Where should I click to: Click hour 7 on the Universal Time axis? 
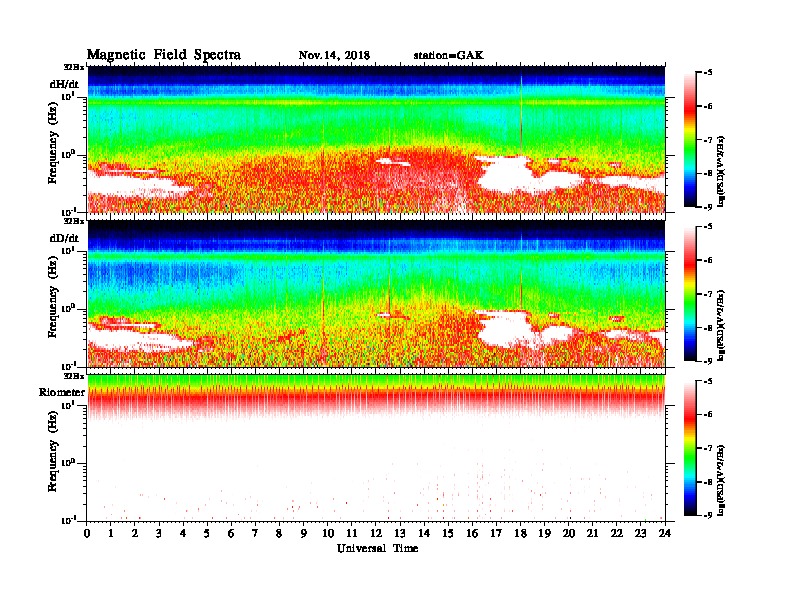(256, 534)
